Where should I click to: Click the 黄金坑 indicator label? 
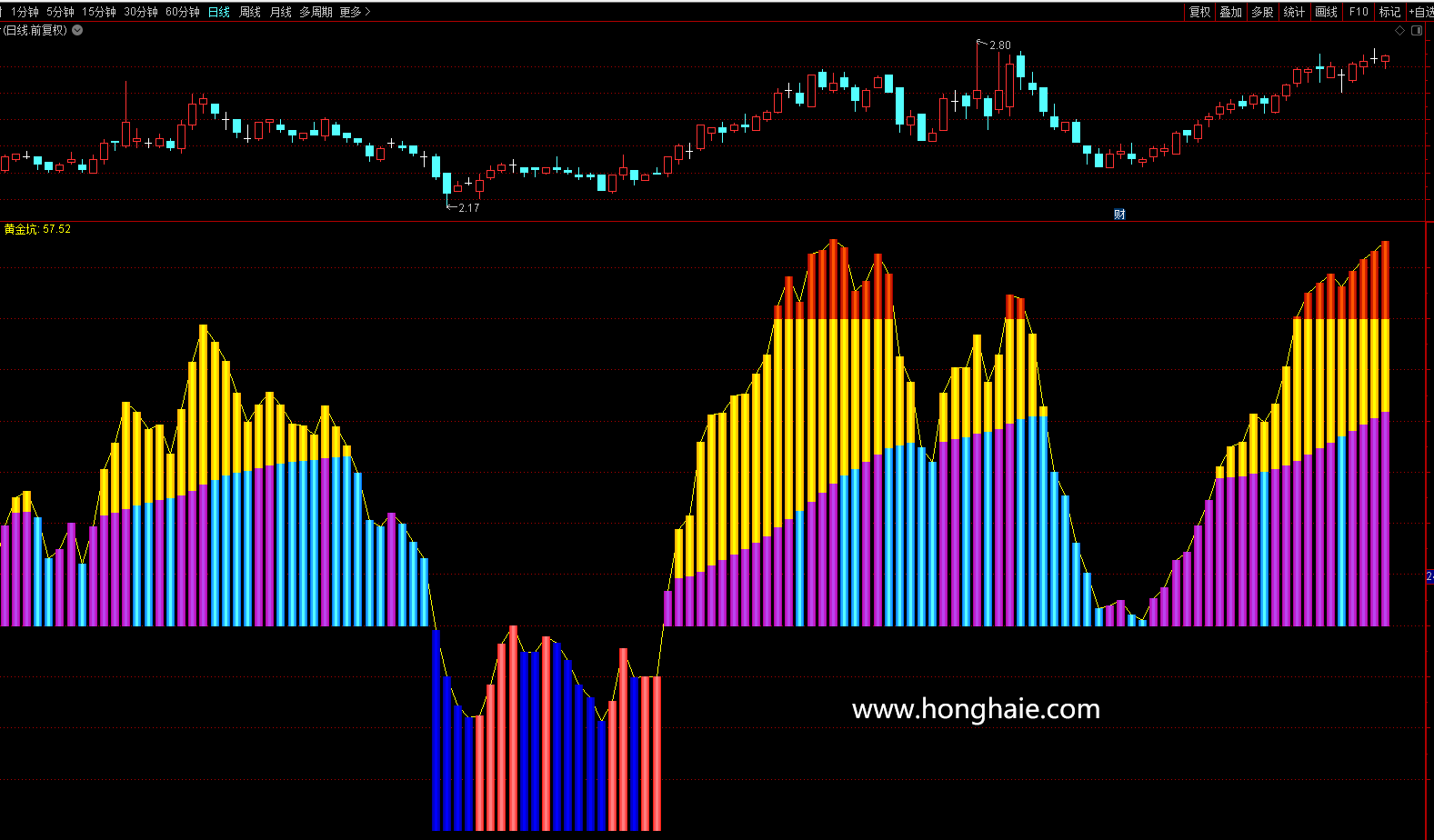[21, 229]
